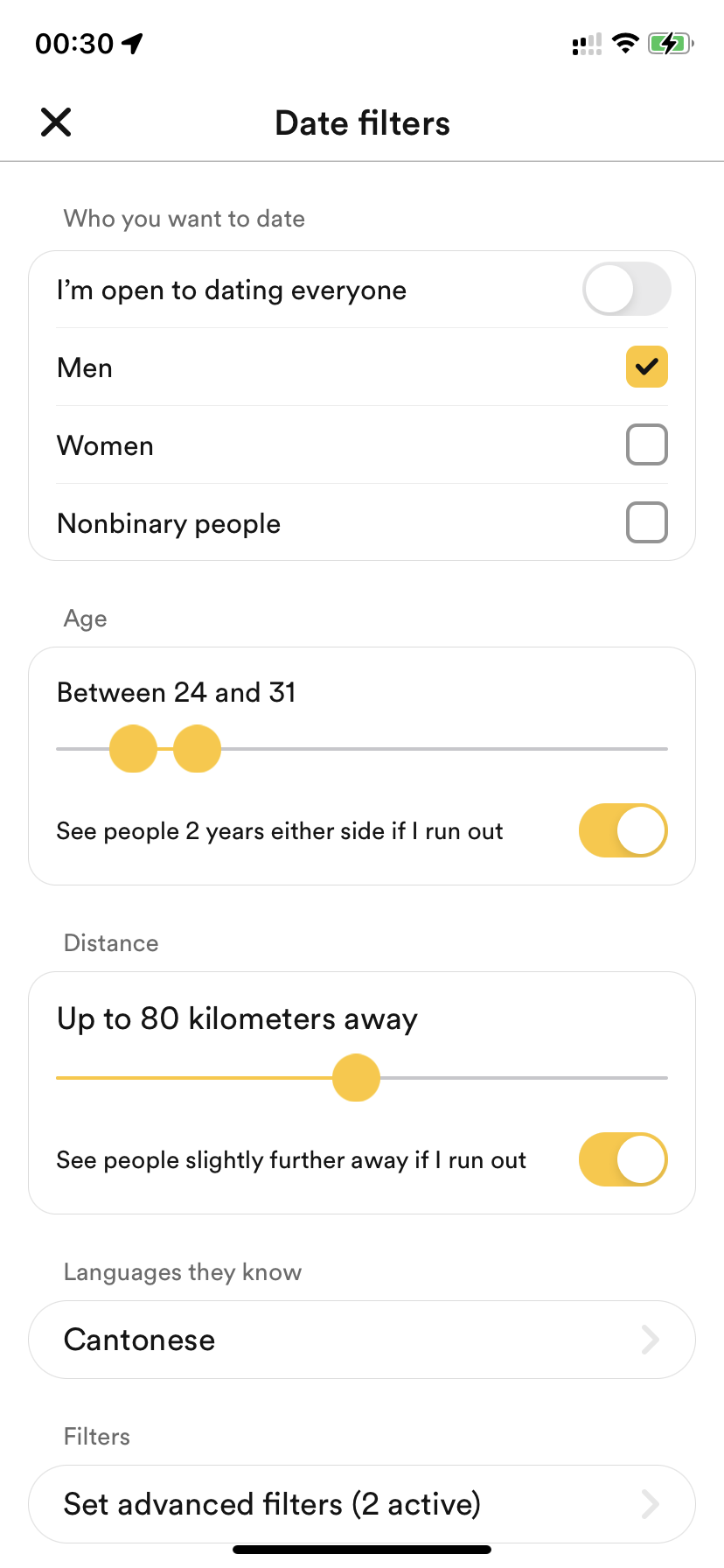This screenshot has width=724, height=1568.
Task: Close the Date filters screen
Action: tap(56, 122)
